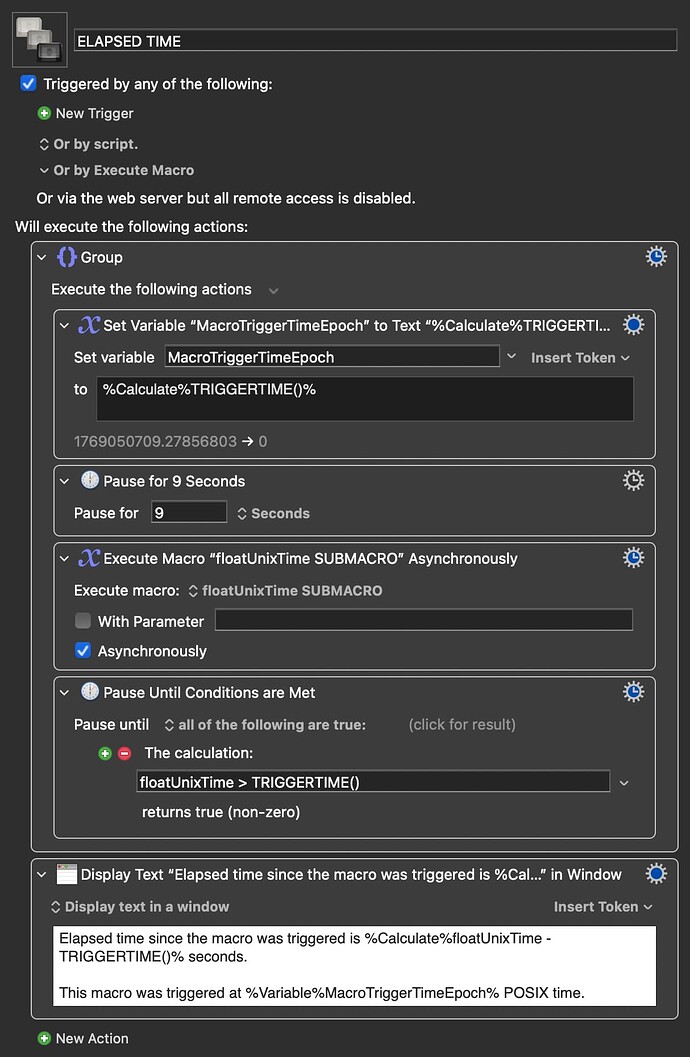Open Insert Token menu in Display Text action
The image size is (690, 1057).
click(x=603, y=906)
